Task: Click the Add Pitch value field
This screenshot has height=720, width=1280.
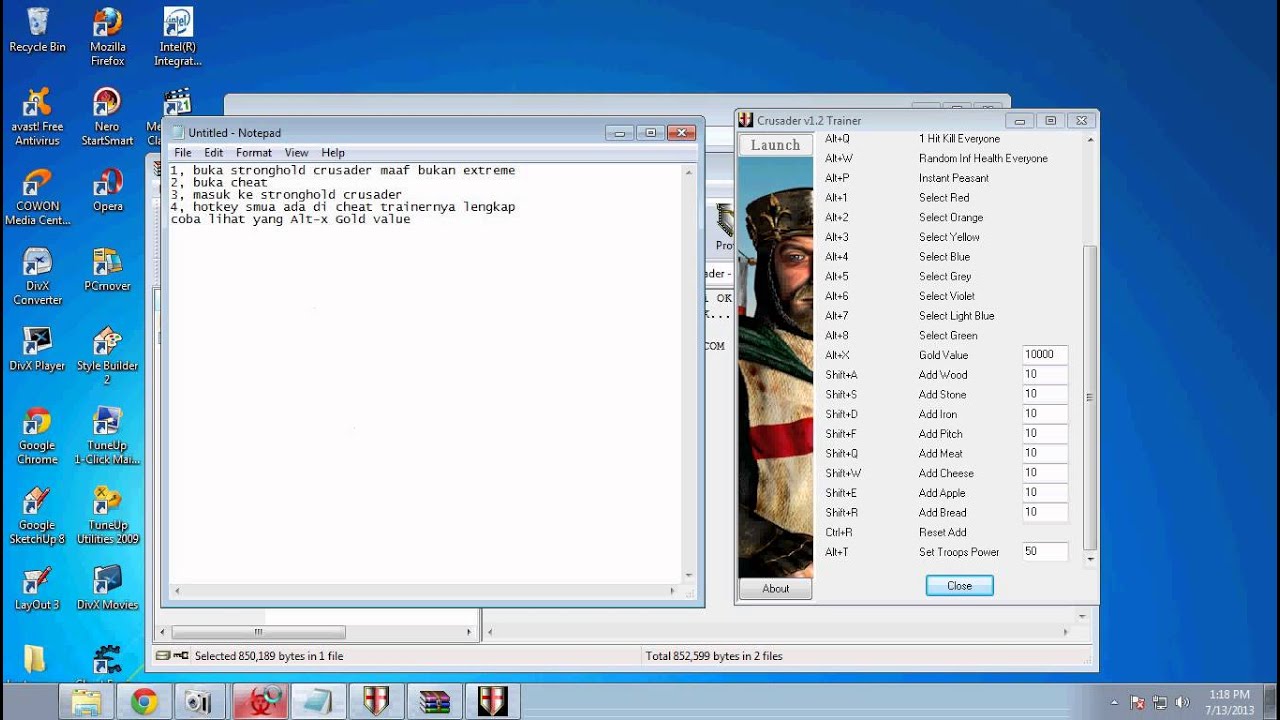Action: pyautogui.click(x=1045, y=433)
